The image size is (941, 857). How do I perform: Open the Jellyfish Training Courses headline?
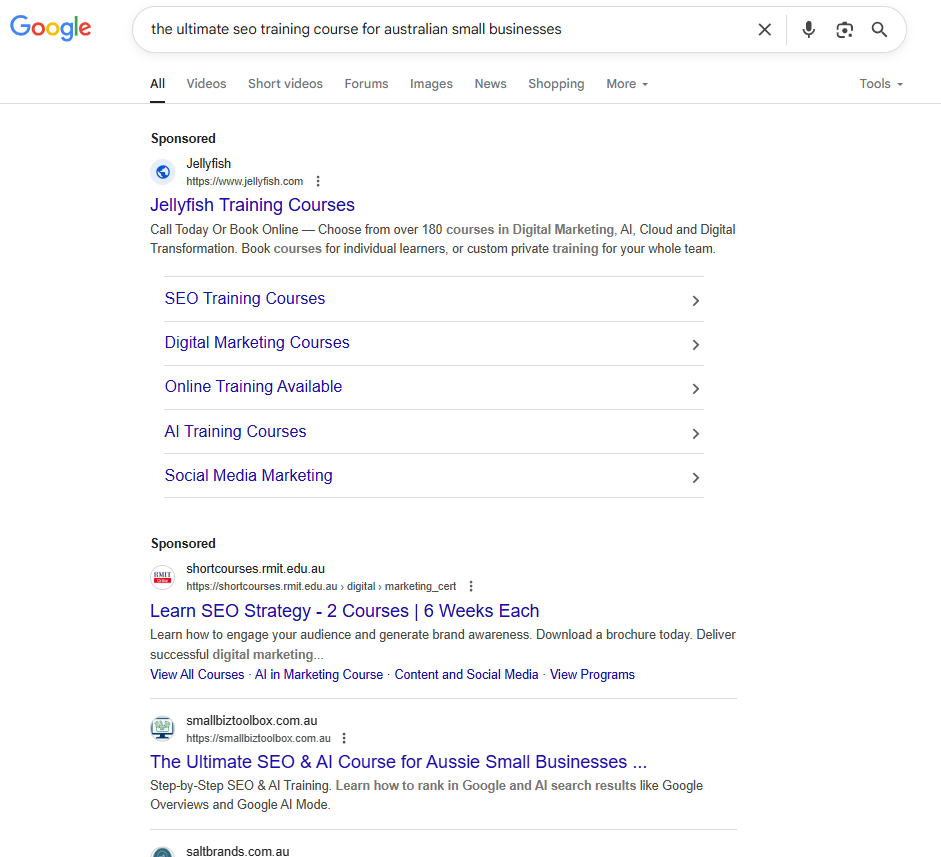coord(252,205)
